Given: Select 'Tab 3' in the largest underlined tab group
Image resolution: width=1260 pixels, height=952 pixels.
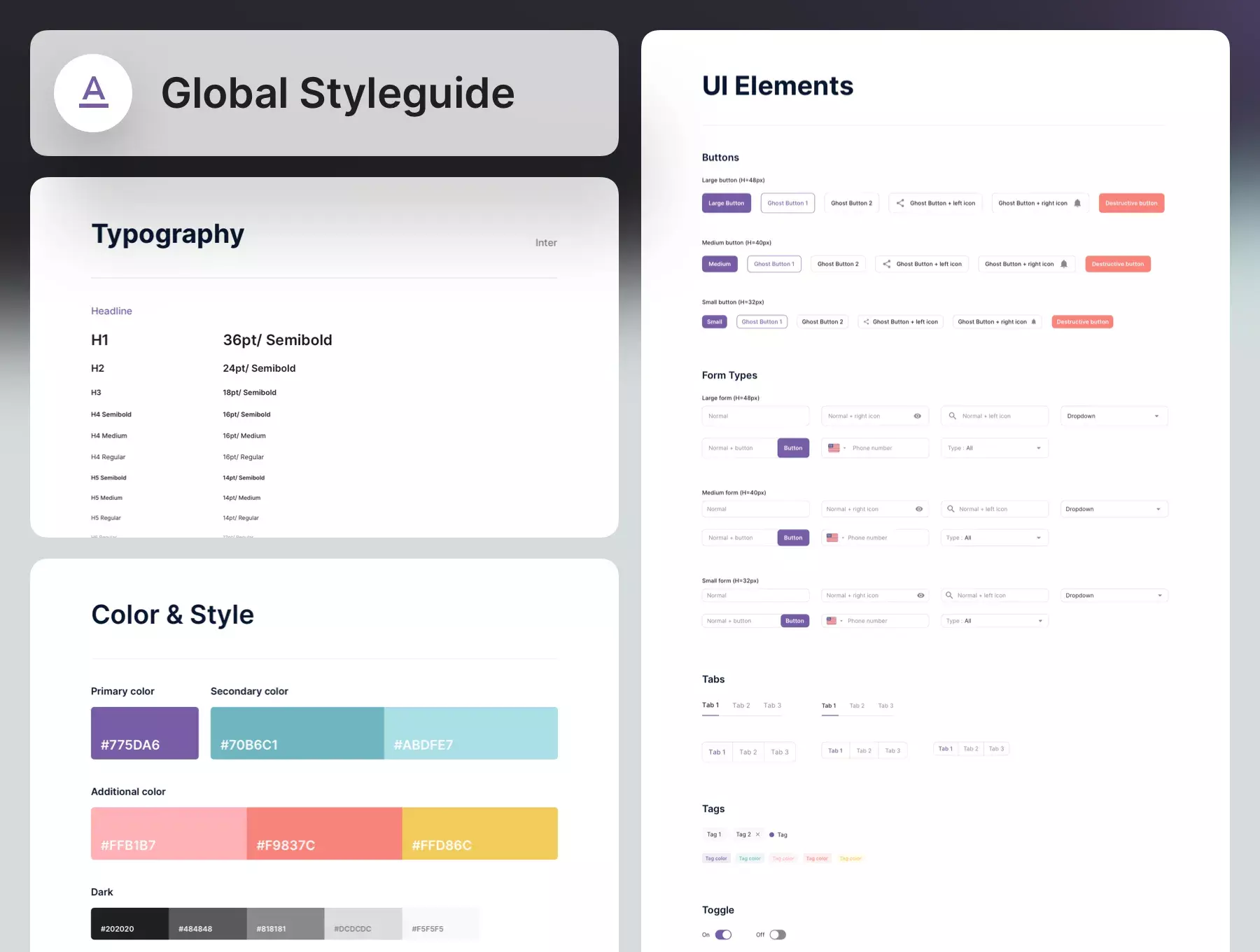Looking at the screenshot, I should coord(772,706).
